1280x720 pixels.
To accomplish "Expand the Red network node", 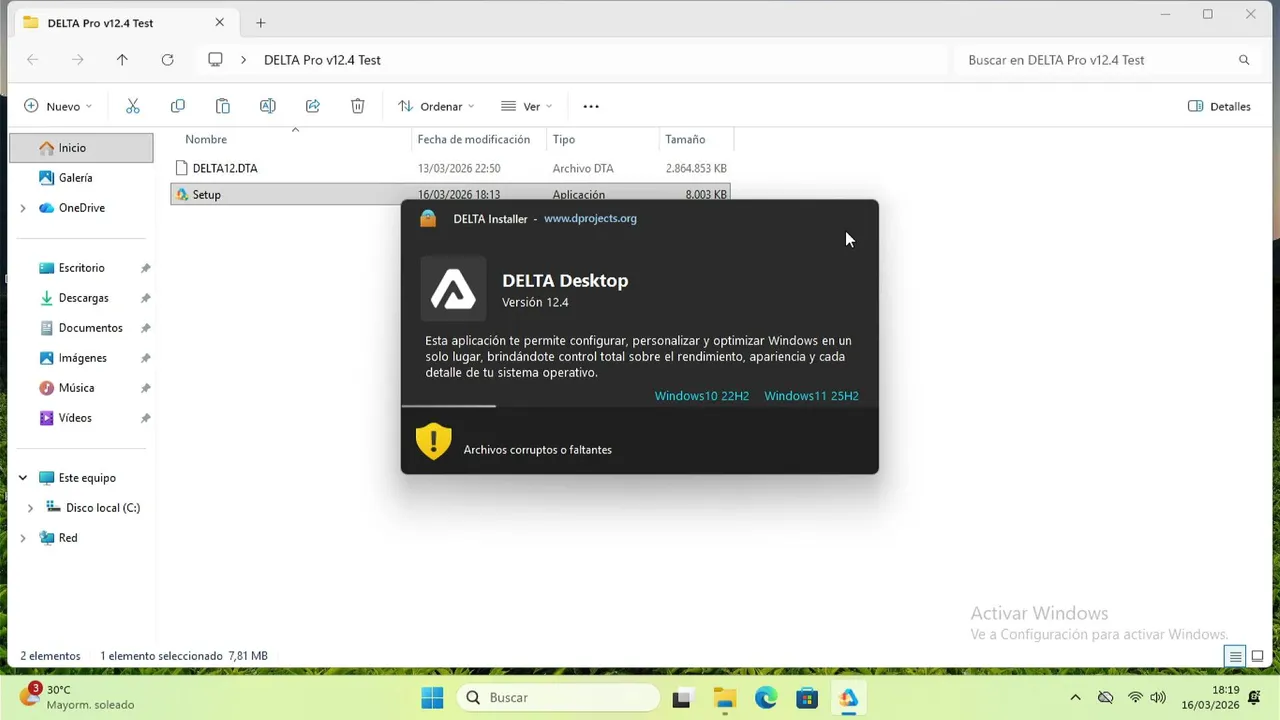I will pyautogui.click(x=23, y=538).
